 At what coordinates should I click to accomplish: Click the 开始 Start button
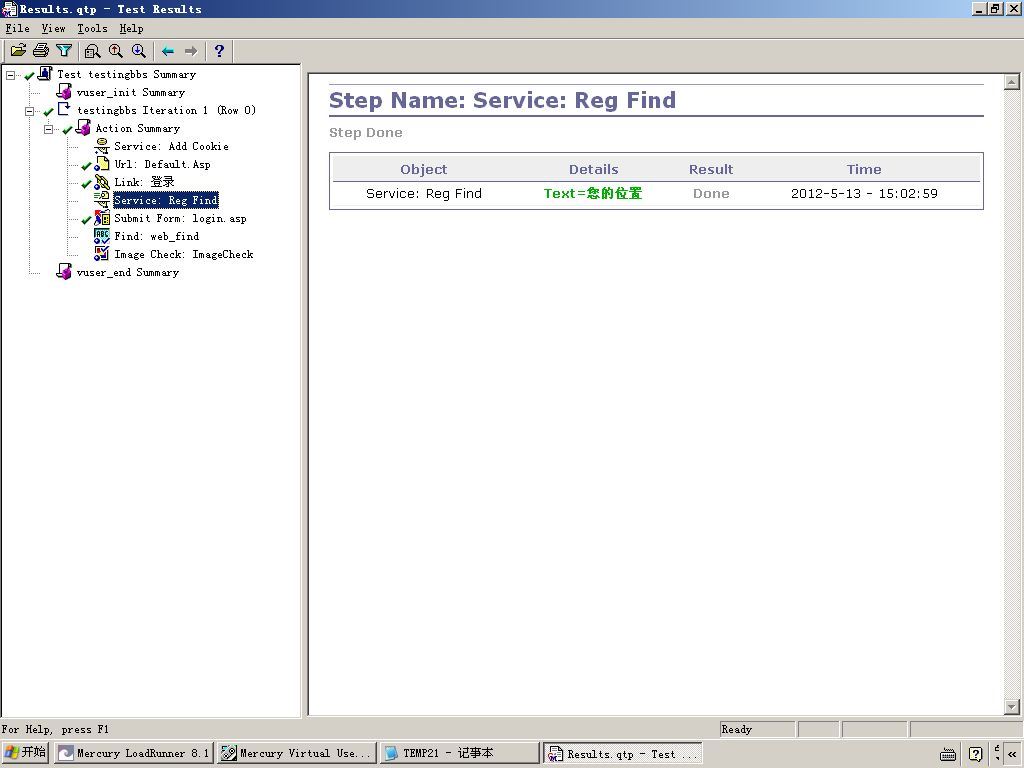tap(25, 753)
